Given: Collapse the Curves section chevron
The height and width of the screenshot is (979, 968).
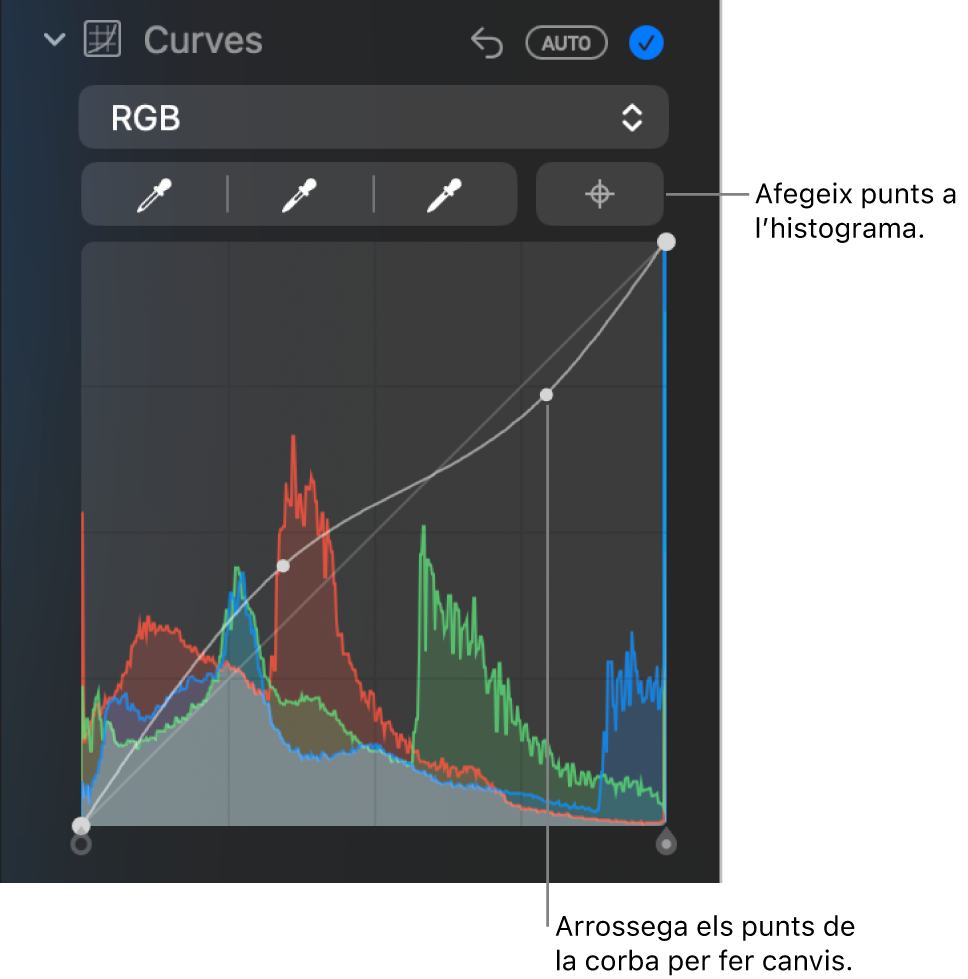Looking at the screenshot, I should tap(54, 40).
